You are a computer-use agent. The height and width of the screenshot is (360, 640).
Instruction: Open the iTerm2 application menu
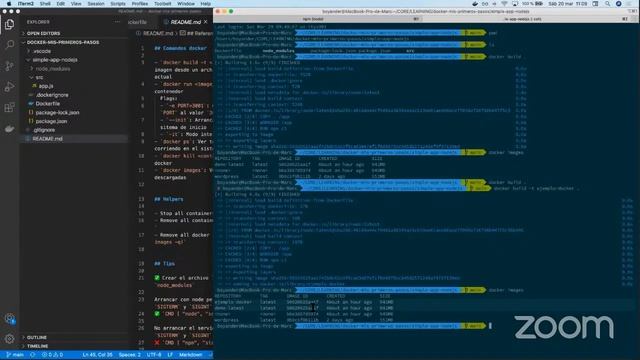[x=25, y=4]
